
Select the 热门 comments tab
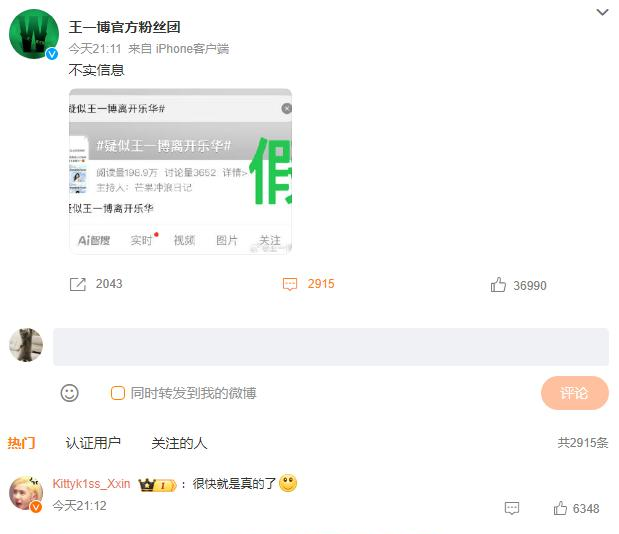[x=21, y=443]
